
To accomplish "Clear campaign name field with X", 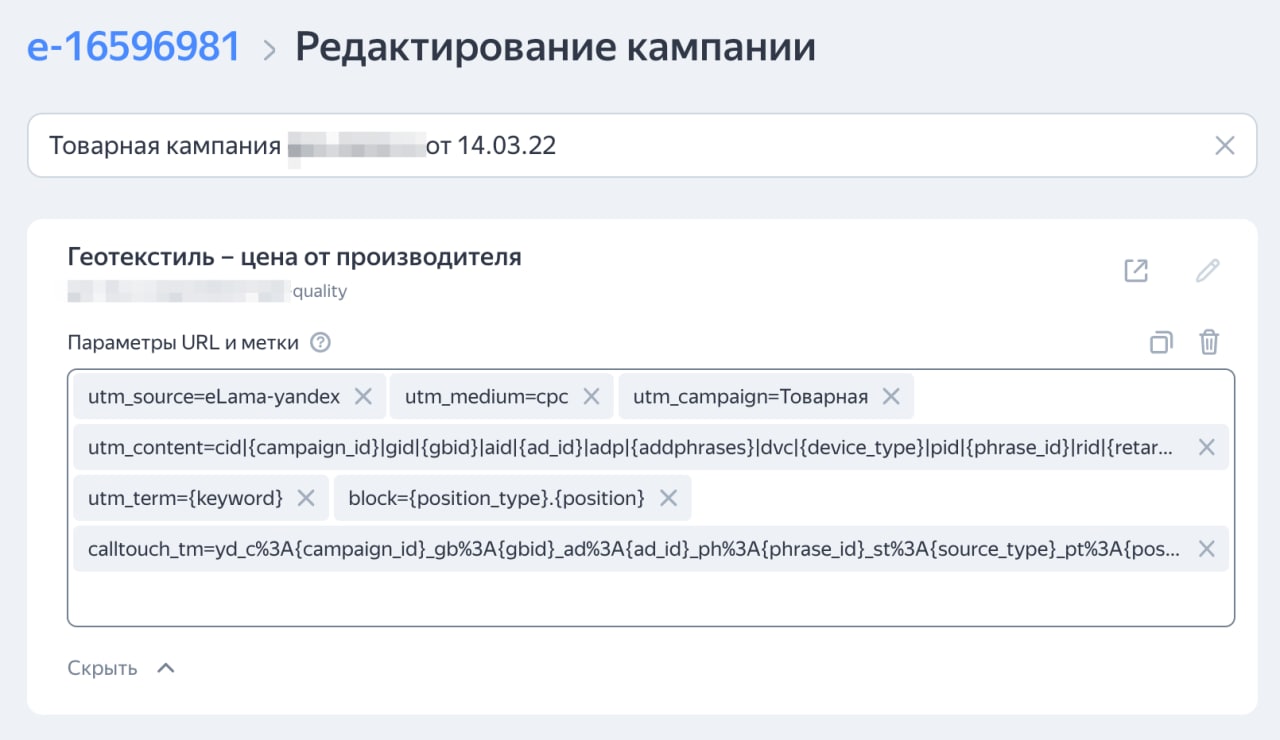I will [1224, 146].
